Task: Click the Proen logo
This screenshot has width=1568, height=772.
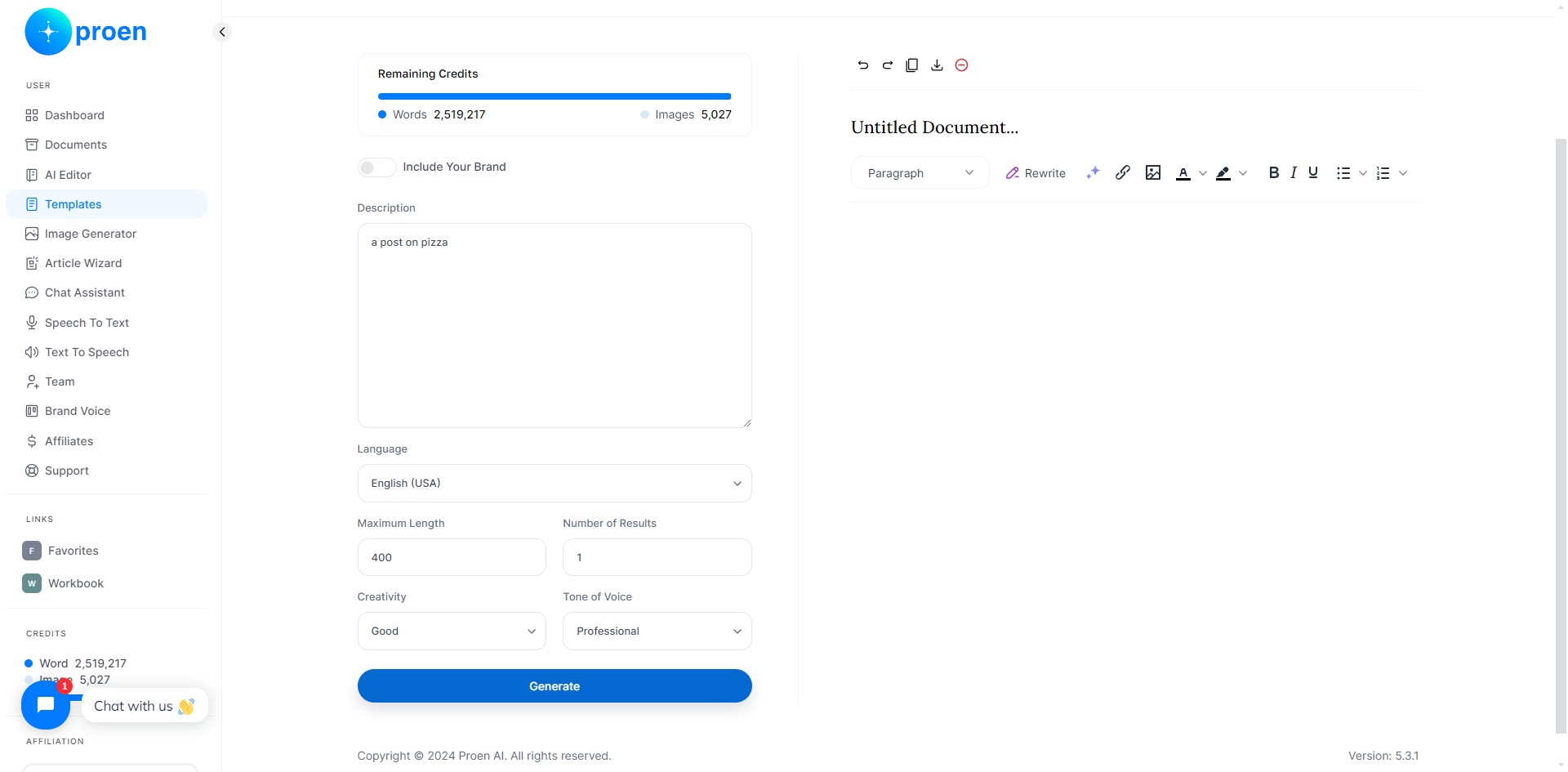Action: point(86,32)
